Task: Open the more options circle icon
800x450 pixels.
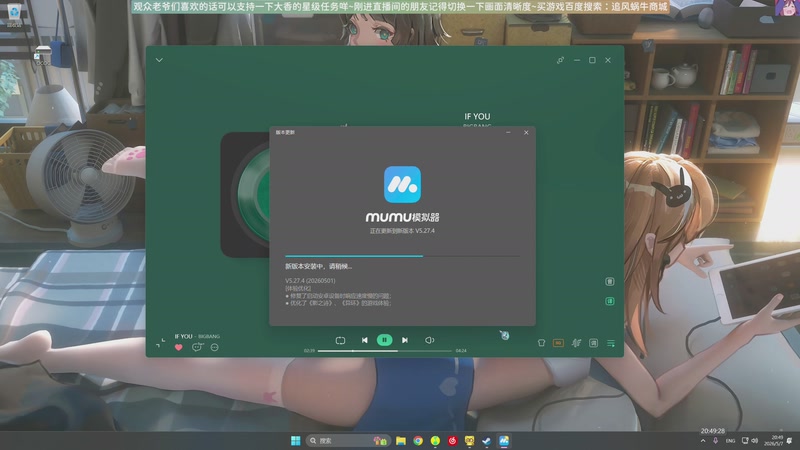Action: [214, 347]
